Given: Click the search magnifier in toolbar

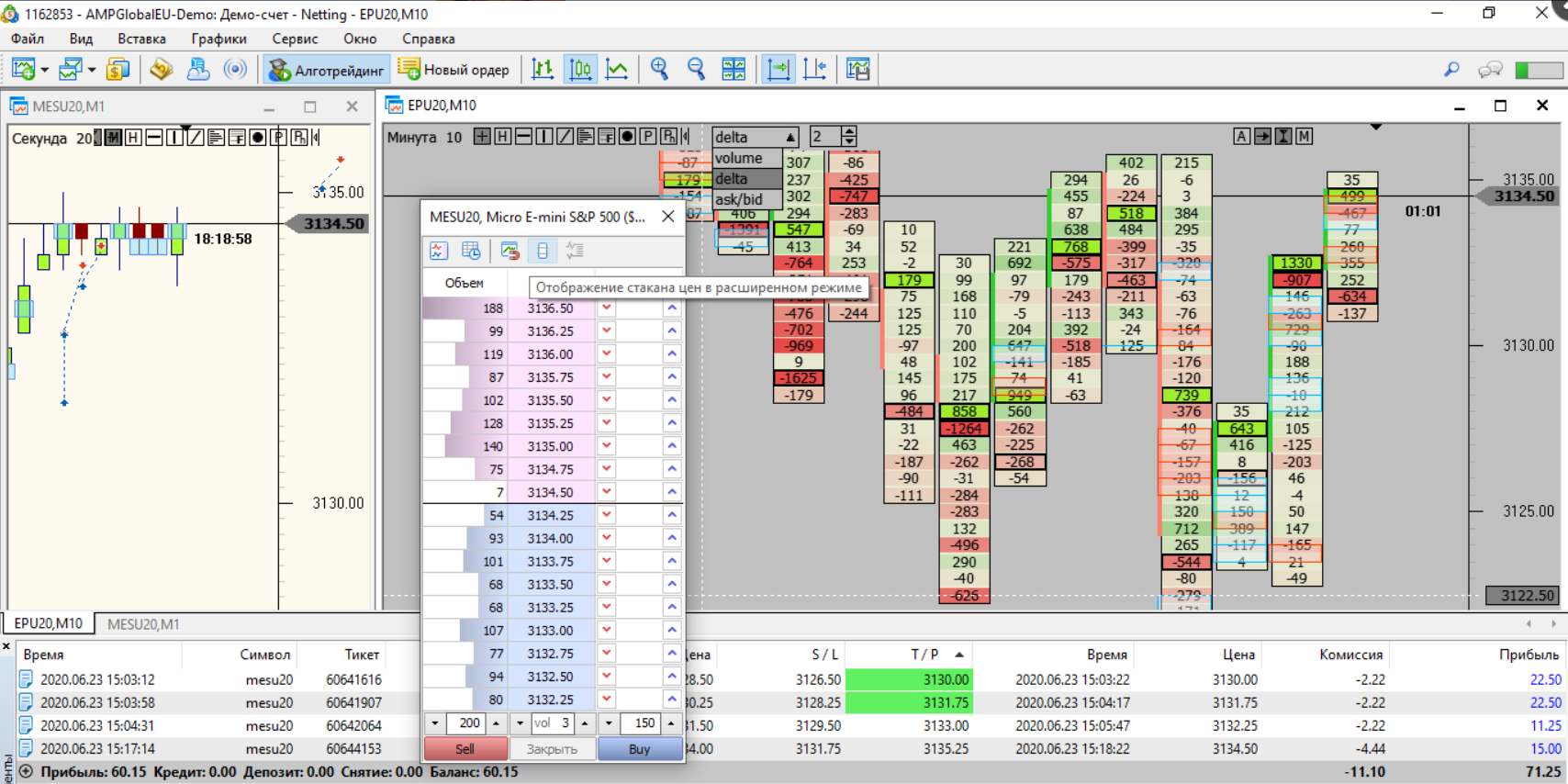Looking at the screenshot, I should [x=1451, y=69].
